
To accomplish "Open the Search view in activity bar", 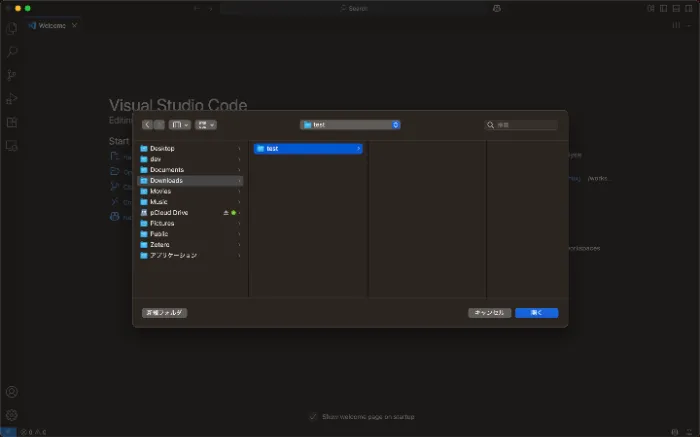I will (x=12, y=51).
